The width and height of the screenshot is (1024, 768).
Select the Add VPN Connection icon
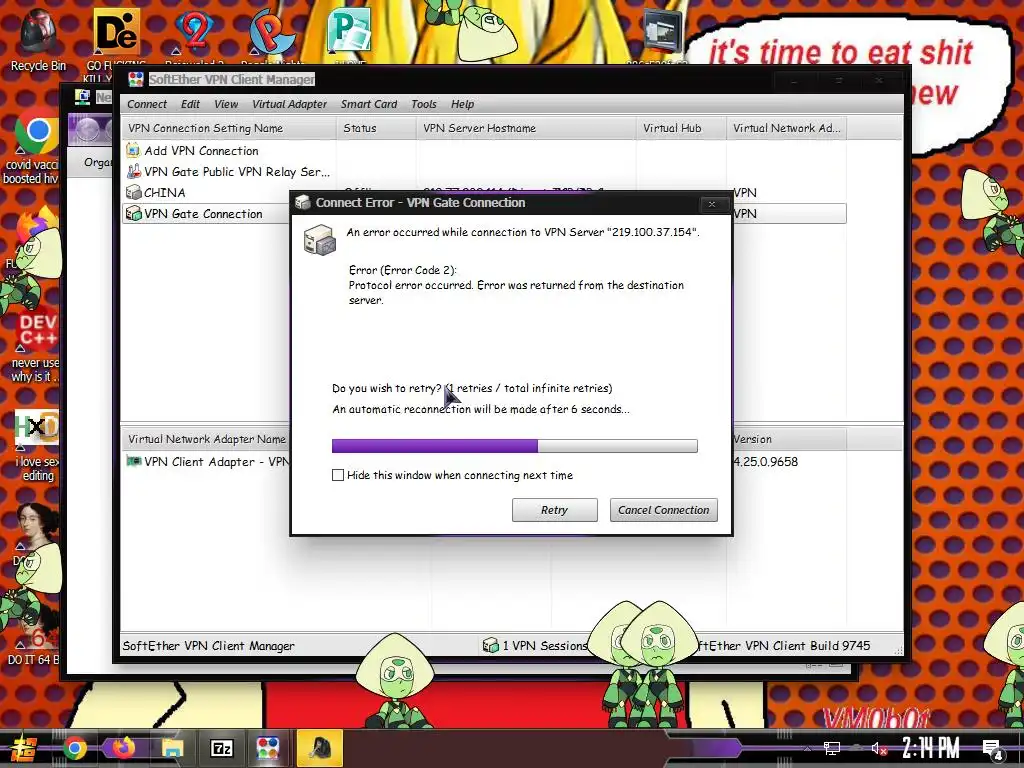[133, 151]
